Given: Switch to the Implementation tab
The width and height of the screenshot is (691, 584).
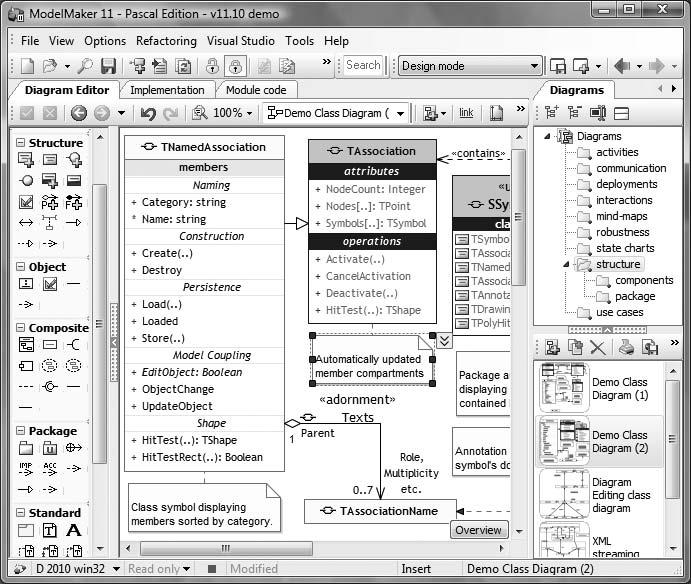Looking at the screenshot, I should pos(167,90).
